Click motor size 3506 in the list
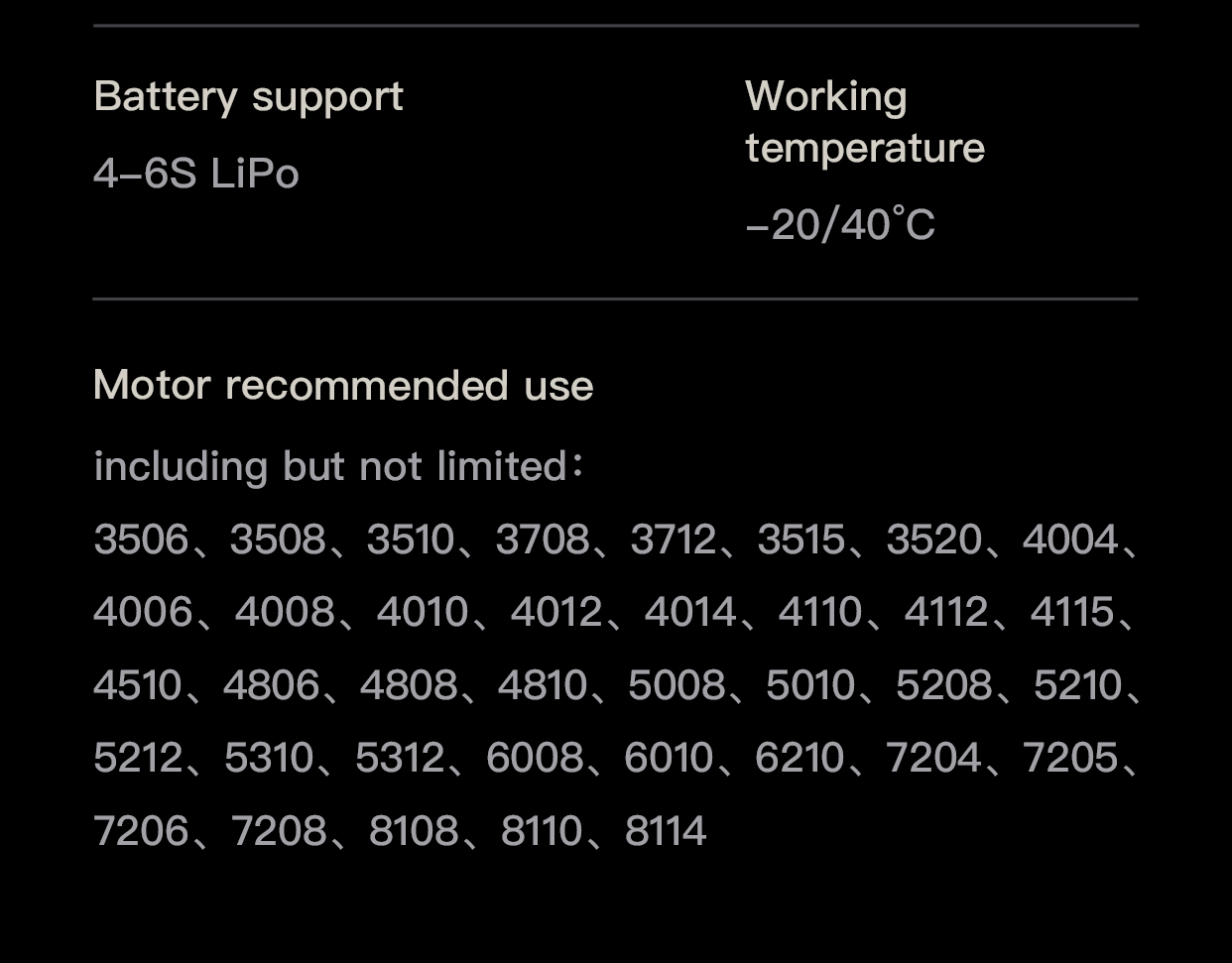 [x=141, y=540]
